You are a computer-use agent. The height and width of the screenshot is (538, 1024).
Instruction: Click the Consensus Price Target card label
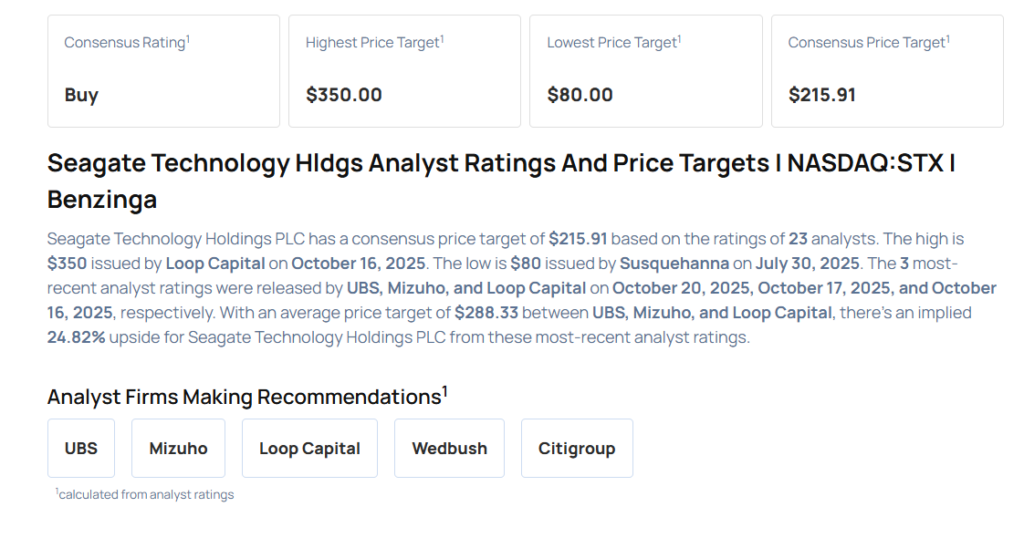pyautogui.click(x=866, y=43)
